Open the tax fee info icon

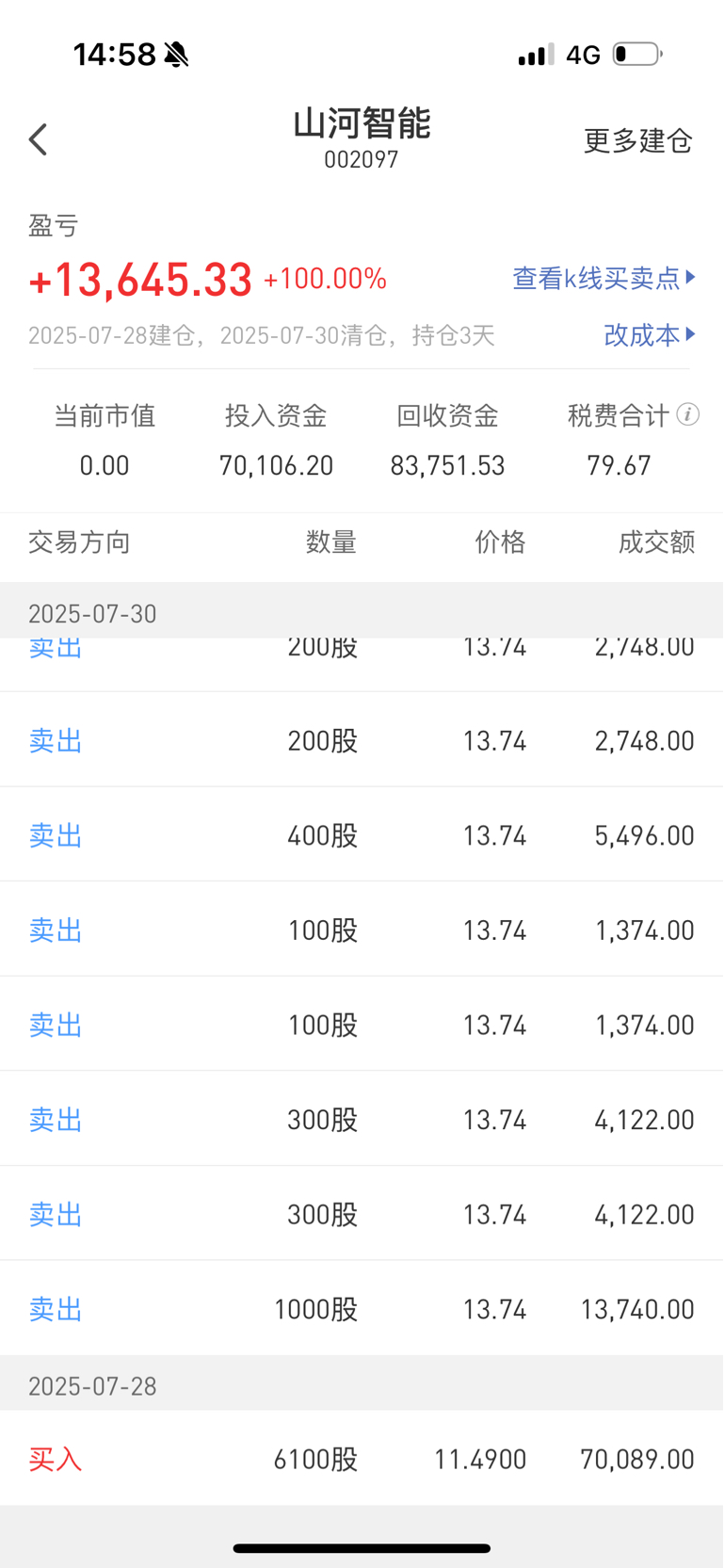(688, 414)
